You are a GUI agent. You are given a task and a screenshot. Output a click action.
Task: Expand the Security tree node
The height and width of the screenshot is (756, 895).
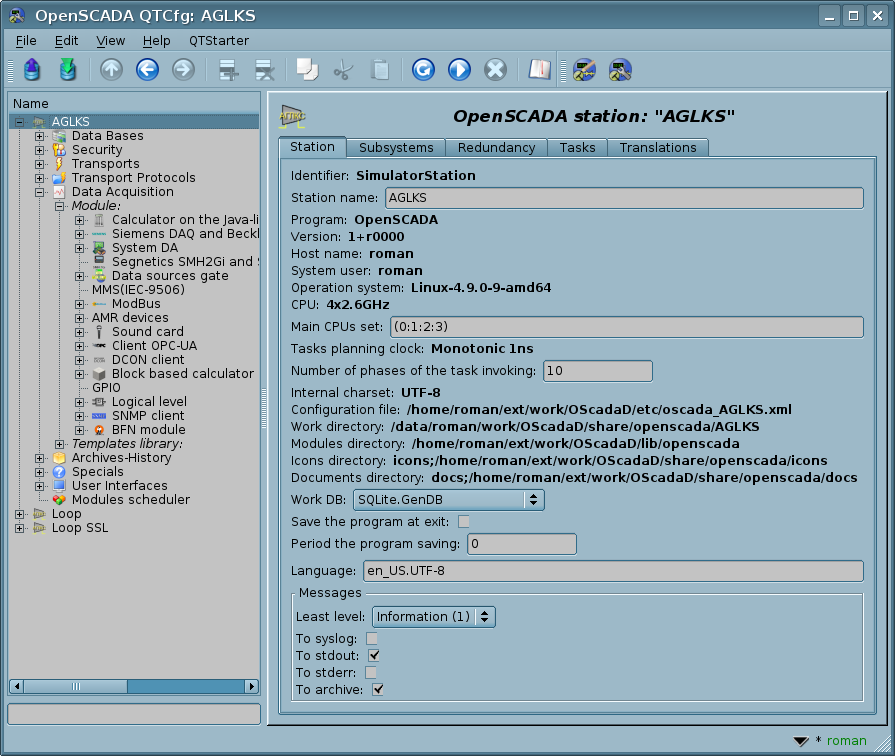pos(39,150)
